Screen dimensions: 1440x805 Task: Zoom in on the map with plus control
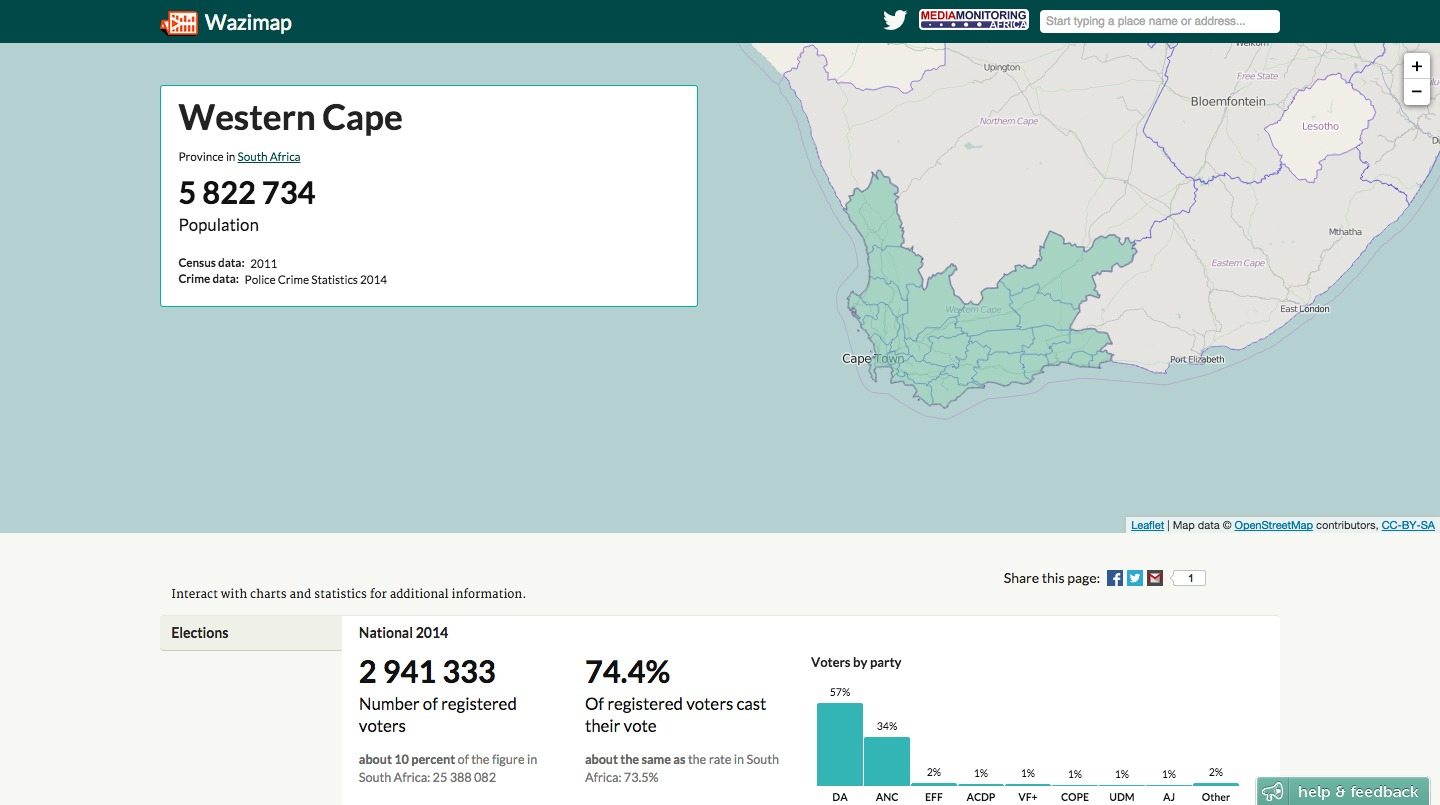pyautogui.click(x=1416, y=66)
